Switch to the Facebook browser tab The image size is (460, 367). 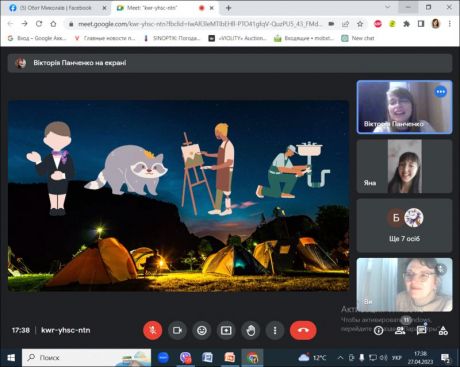(55, 8)
